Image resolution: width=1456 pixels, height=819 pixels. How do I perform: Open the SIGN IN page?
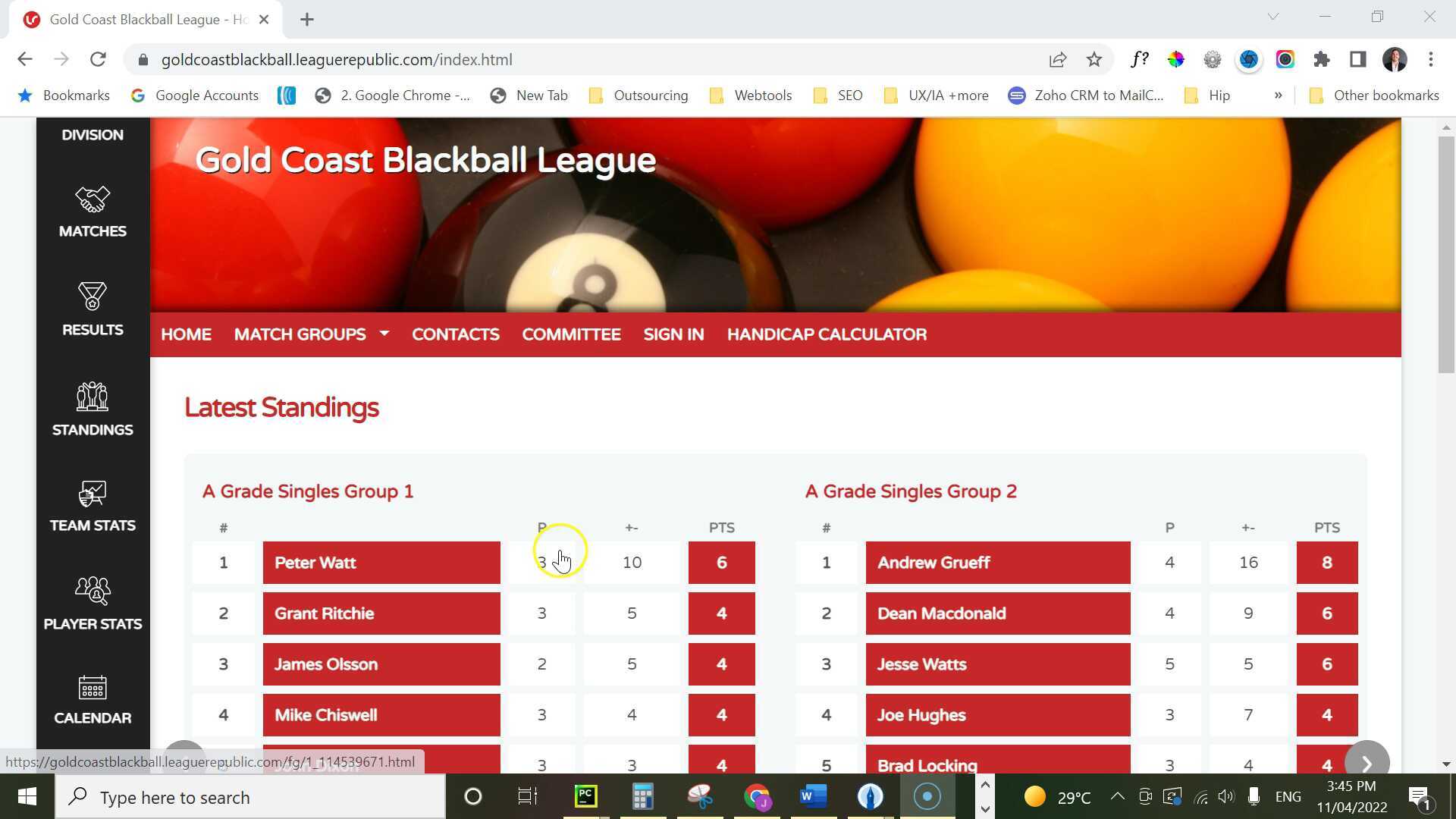click(673, 334)
